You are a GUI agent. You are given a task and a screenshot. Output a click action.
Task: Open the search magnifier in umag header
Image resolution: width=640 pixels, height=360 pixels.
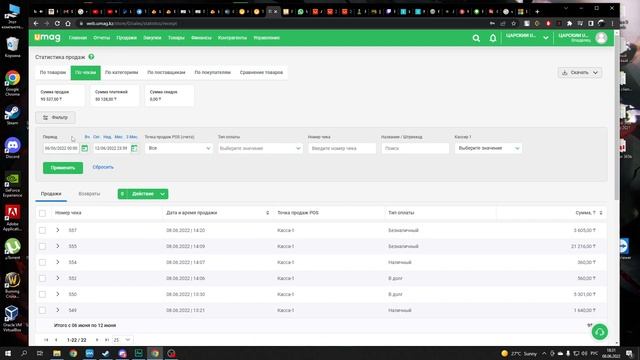pyautogui.click(x=476, y=38)
